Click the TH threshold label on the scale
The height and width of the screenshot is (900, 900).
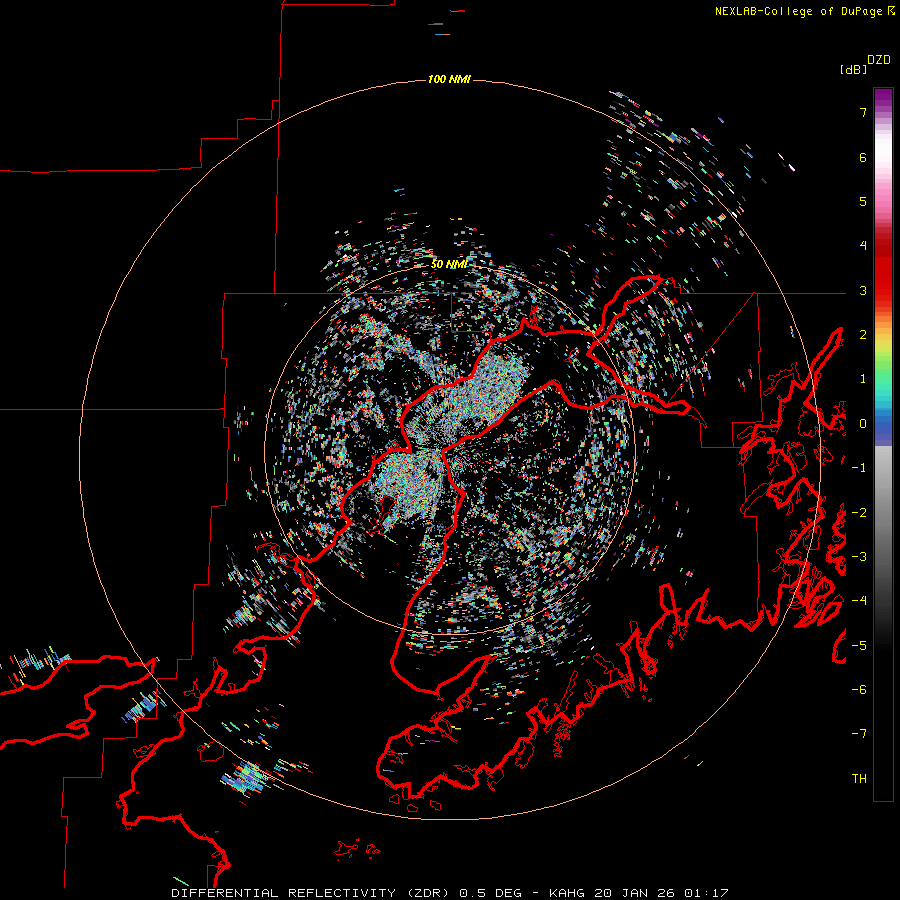coord(859,779)
